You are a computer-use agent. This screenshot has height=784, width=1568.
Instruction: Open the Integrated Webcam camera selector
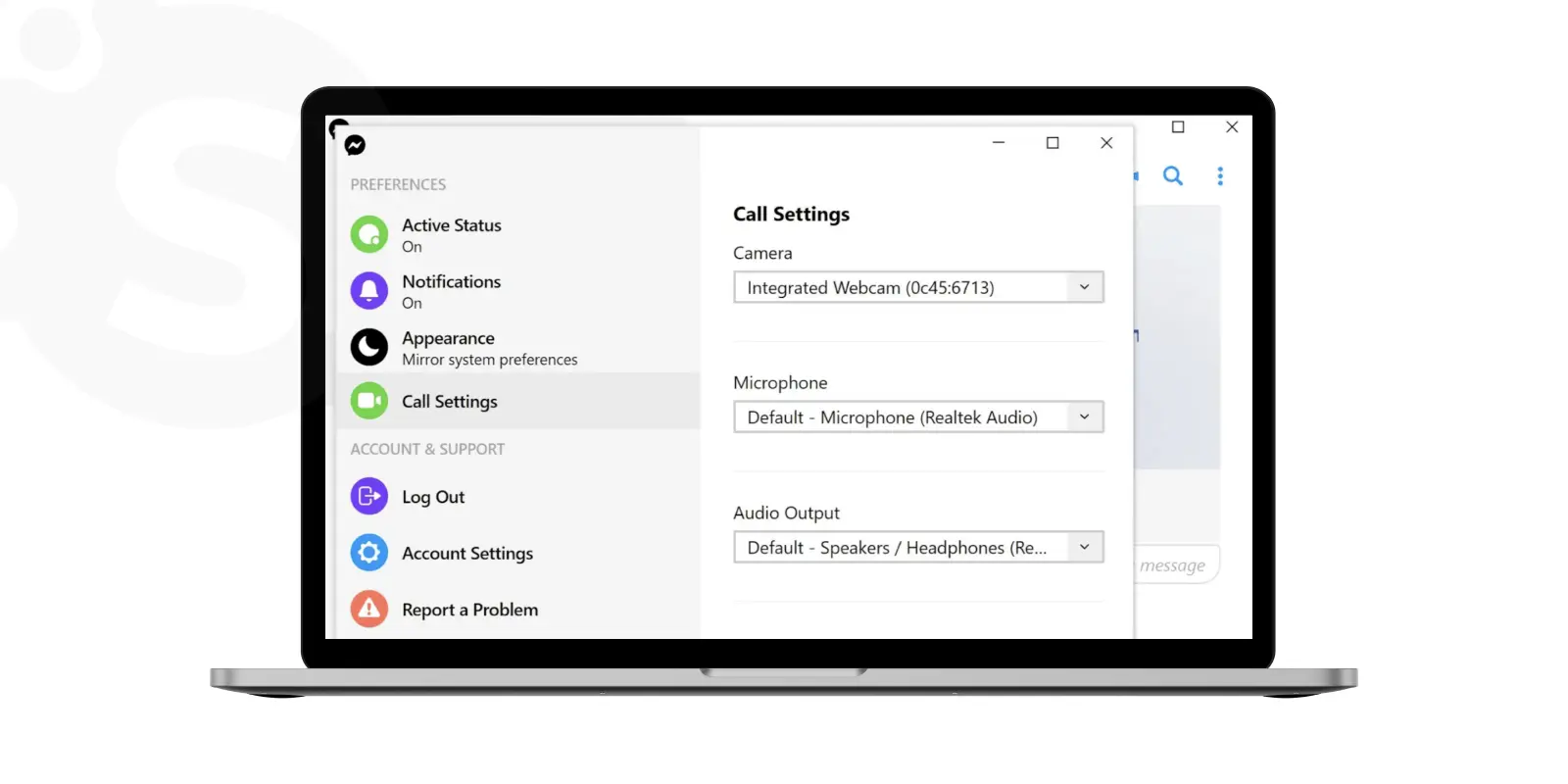tap(918, 287)
